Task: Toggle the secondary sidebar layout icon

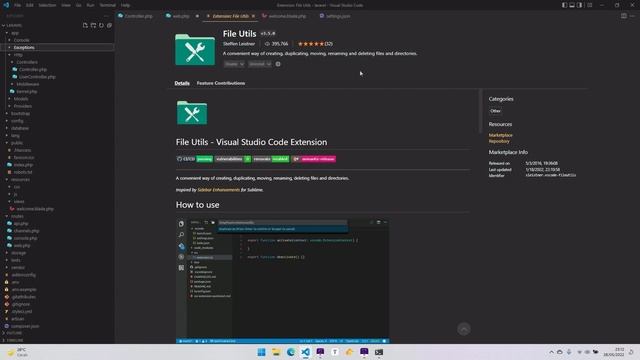Action: [579, 5]
